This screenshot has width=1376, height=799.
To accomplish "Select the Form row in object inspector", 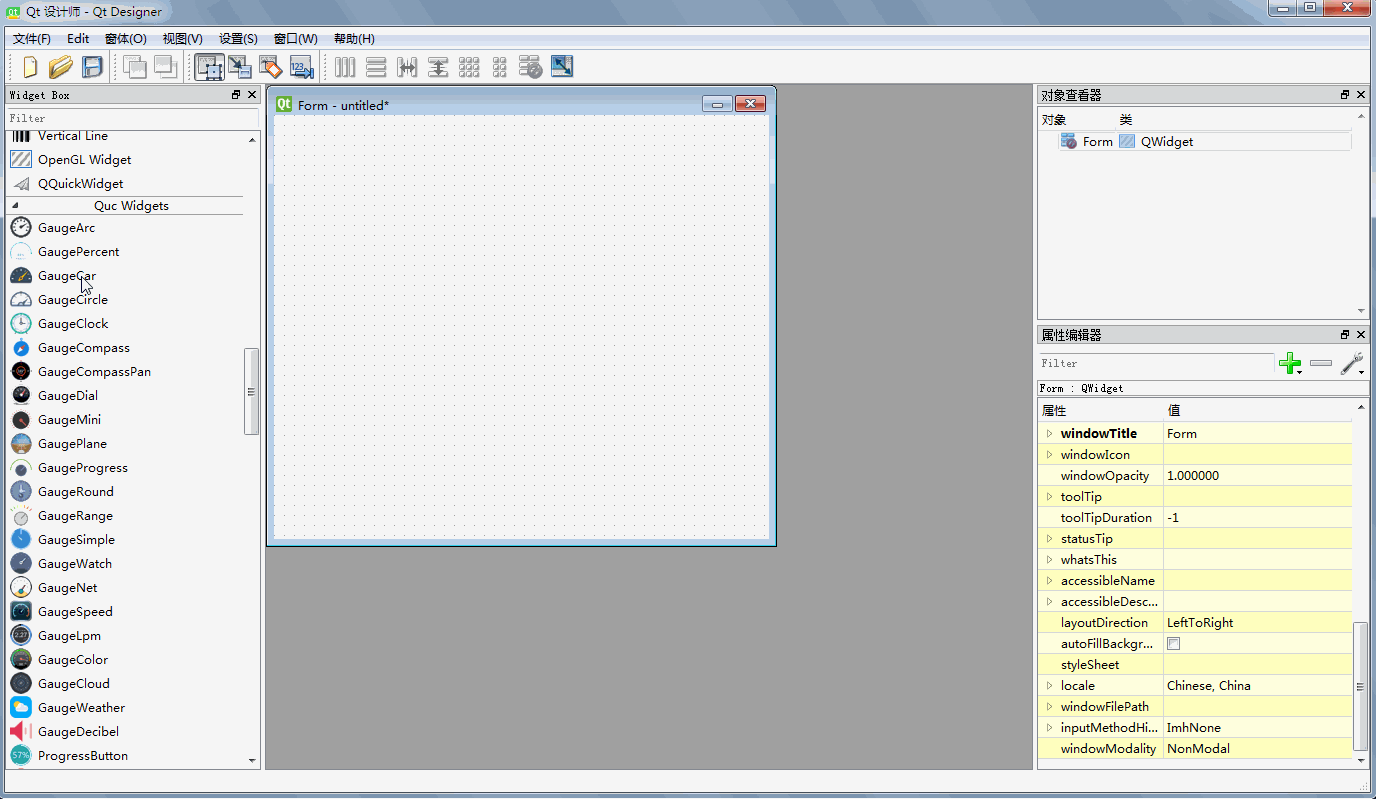I will click(1205, 142).
